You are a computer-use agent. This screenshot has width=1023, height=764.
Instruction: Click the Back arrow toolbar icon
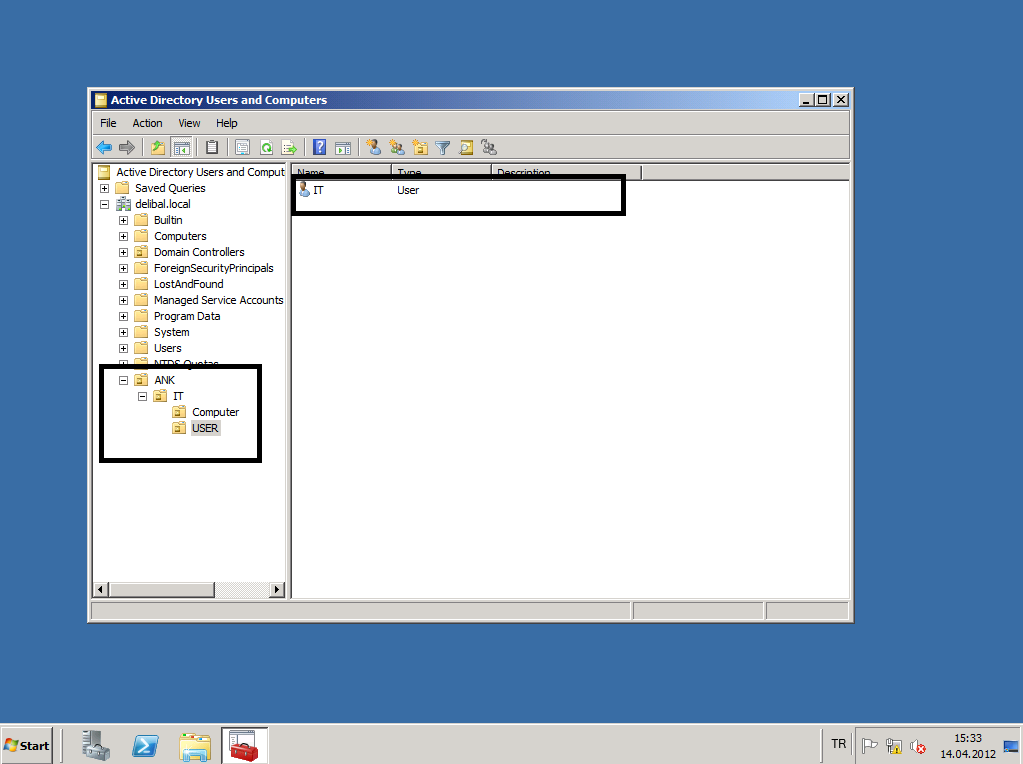(x=103, y=148)
